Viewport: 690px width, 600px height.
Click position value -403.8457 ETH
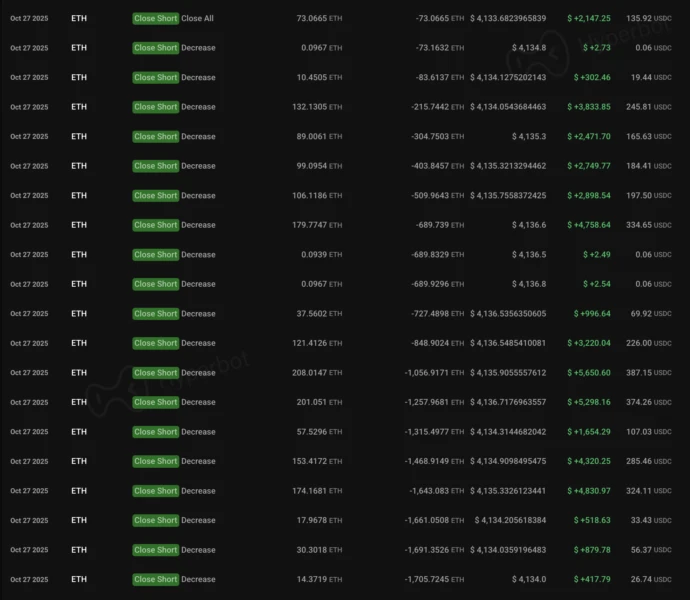(437, 166)
